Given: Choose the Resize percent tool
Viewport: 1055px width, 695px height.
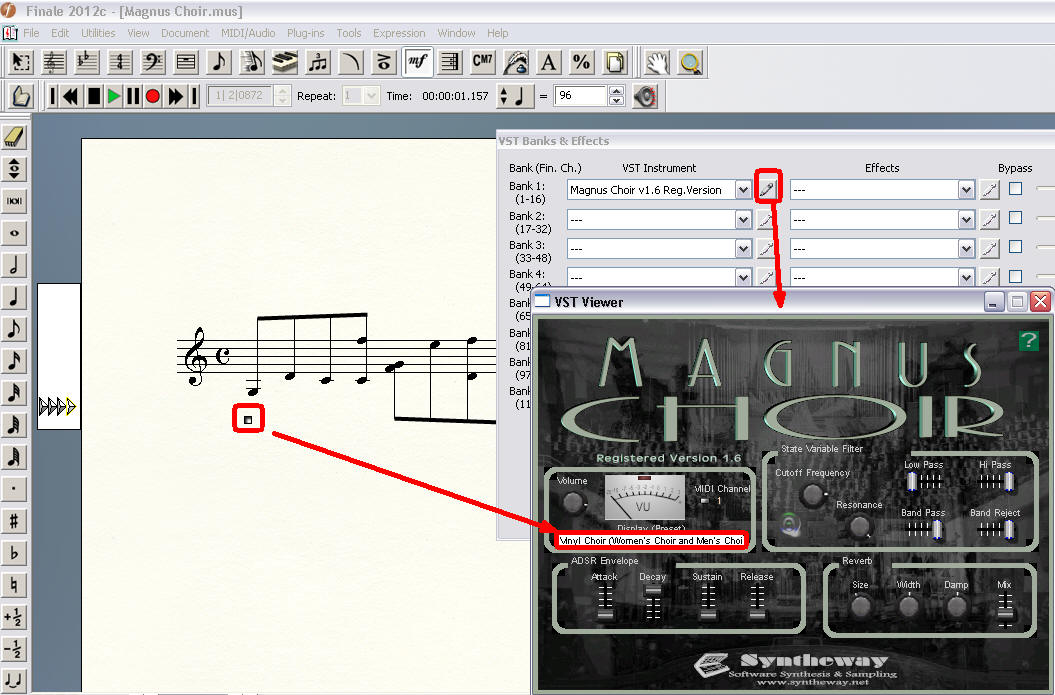Looking at the screenshot, I should (582, 63).
